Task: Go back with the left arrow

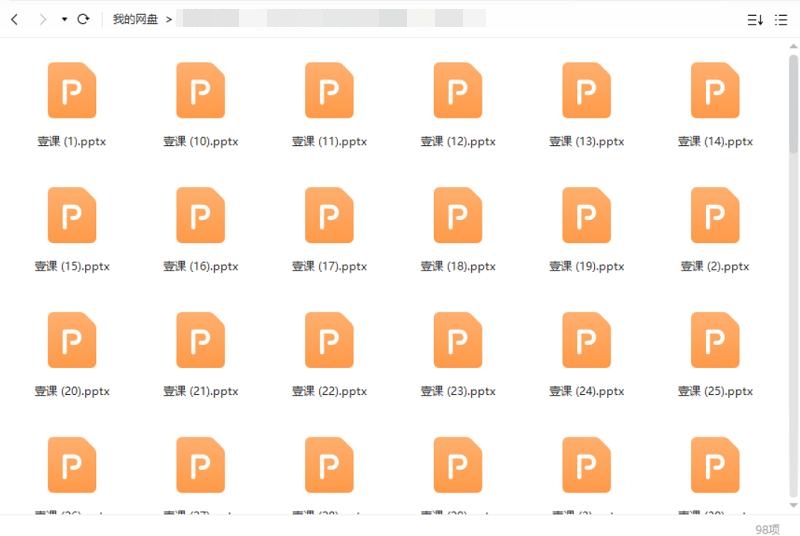Action: (14, 19)
